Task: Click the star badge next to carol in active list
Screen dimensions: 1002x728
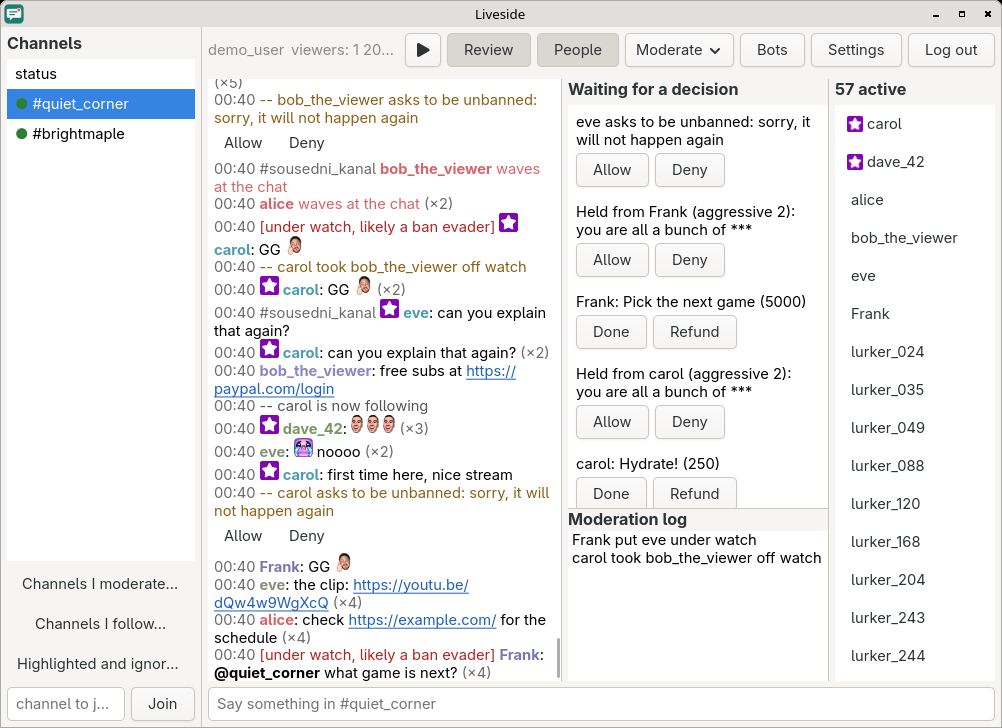Action: (x=855, y=124)
